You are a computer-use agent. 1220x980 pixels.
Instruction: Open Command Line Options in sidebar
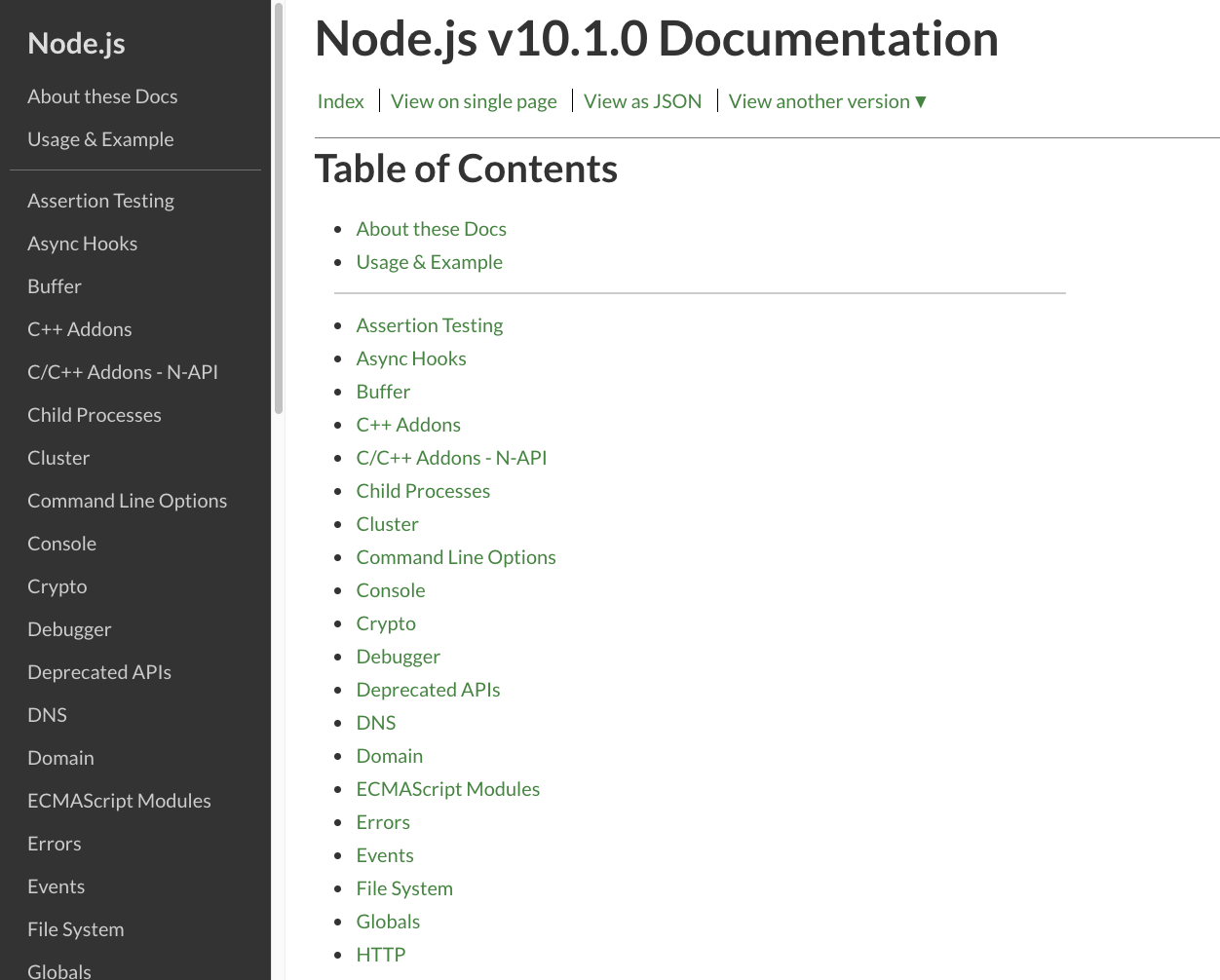click(x=127, y=501)
